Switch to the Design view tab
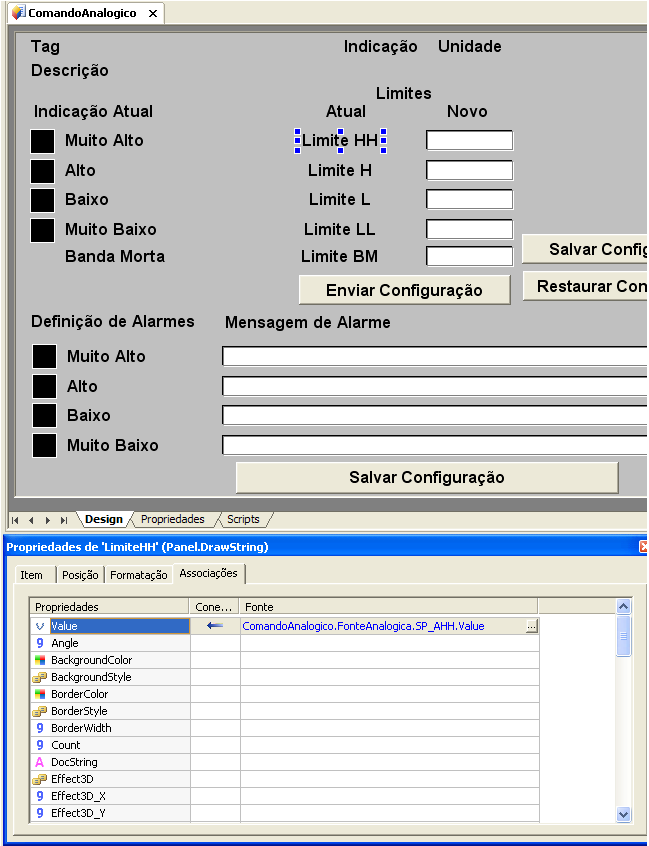Viewport: 649px width, 846px height. click(104, 519)
